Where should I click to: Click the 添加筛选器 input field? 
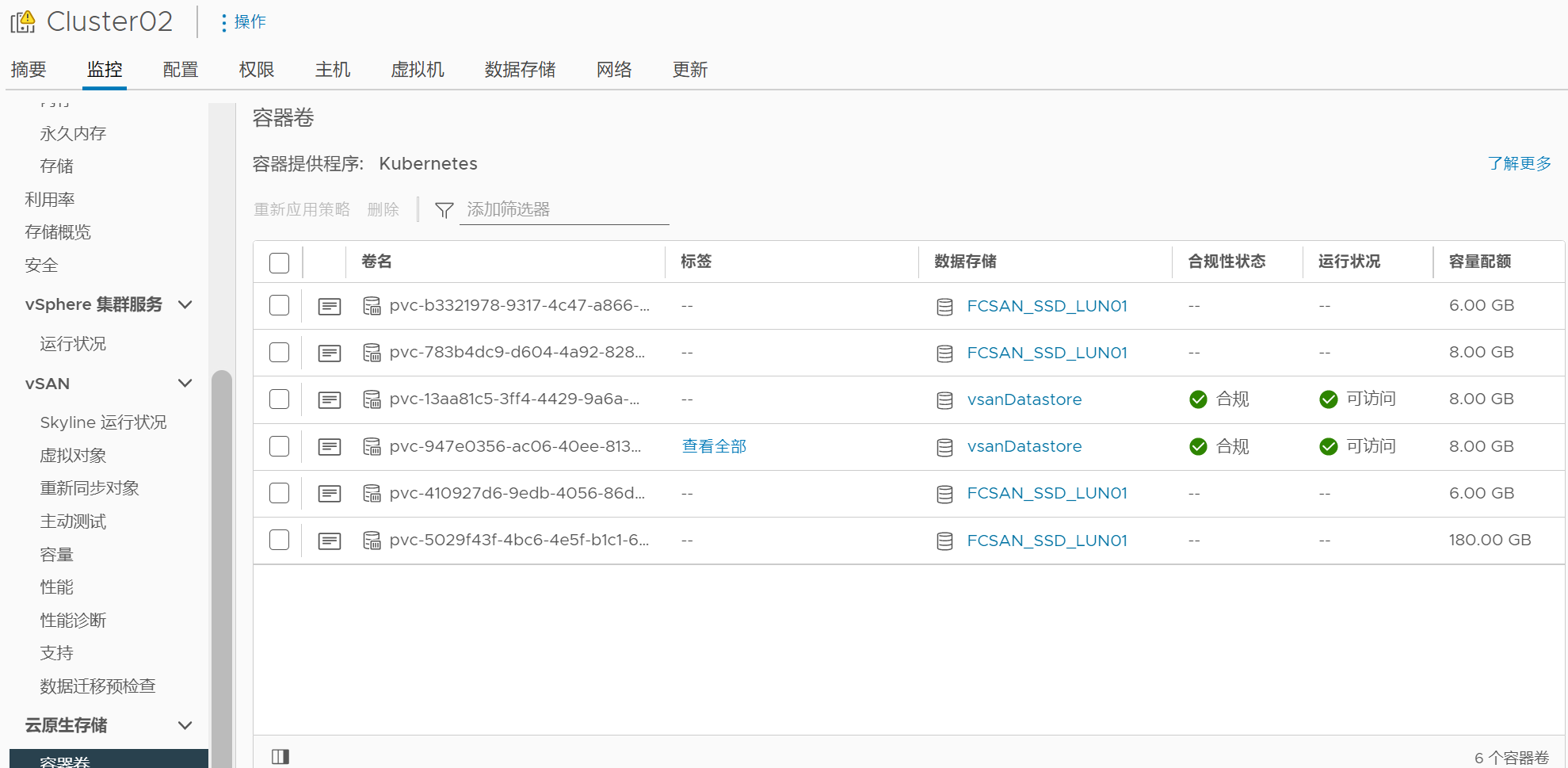[563, 209]
